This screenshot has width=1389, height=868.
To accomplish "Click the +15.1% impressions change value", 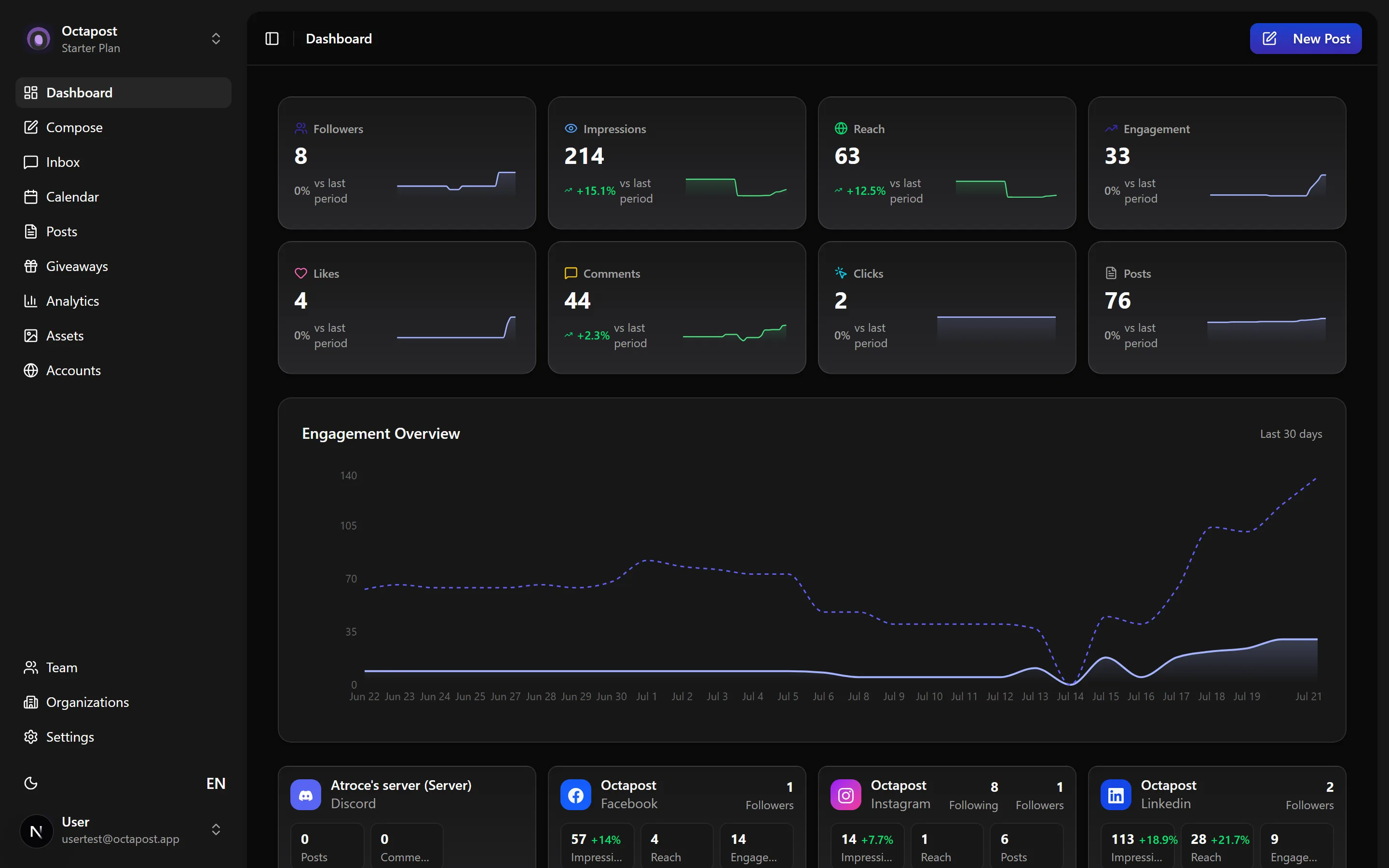I will [595, 190].
